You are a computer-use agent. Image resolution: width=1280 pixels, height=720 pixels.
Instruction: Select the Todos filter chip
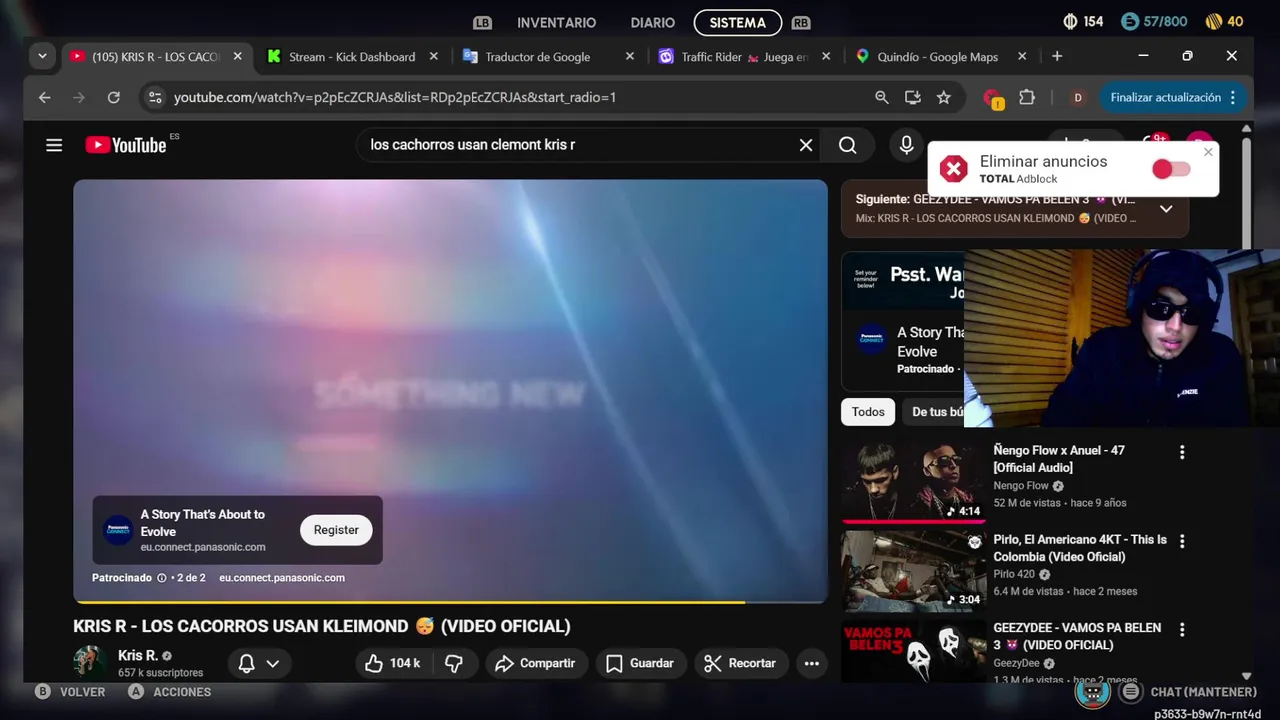[x=868, y=412]
